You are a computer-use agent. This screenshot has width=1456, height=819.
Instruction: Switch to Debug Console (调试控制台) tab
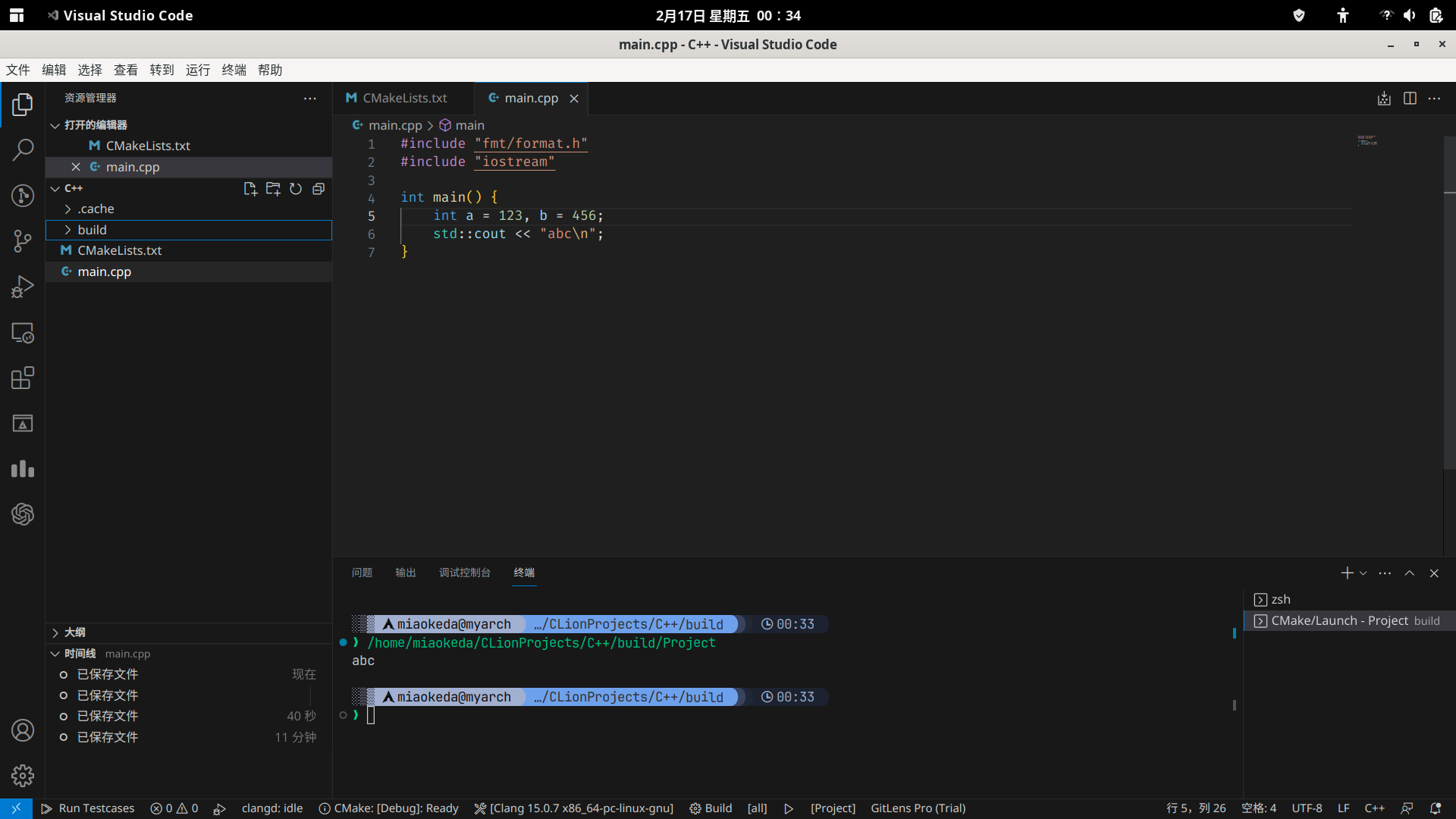[465, 573]
